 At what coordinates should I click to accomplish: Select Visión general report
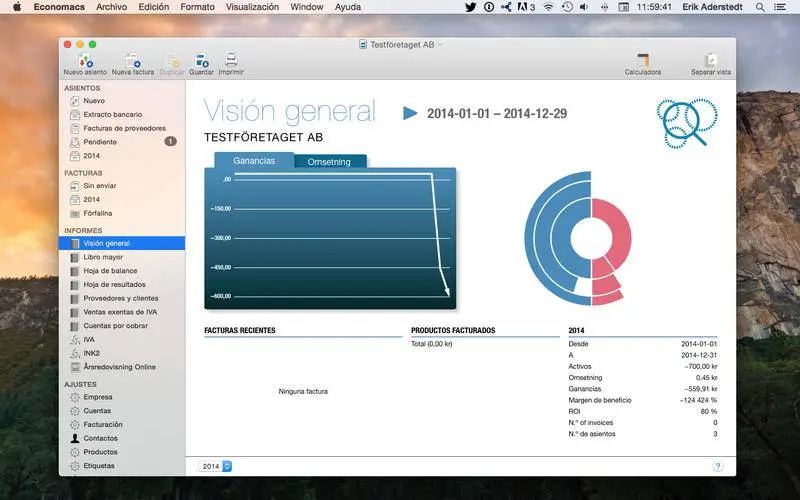pos(122,243)
